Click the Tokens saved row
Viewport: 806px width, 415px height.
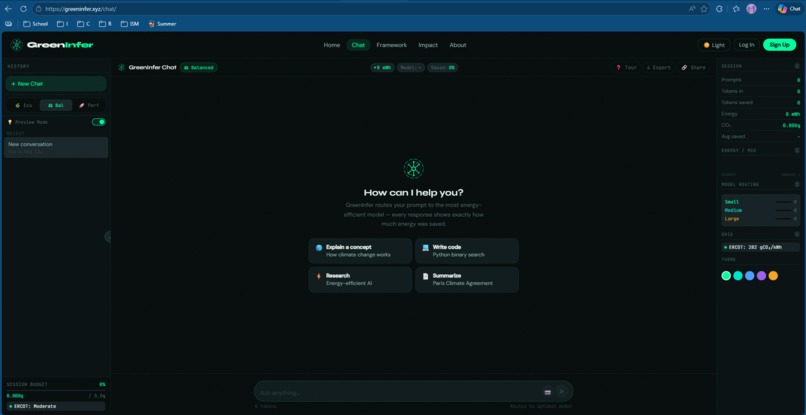click(760, 102)
